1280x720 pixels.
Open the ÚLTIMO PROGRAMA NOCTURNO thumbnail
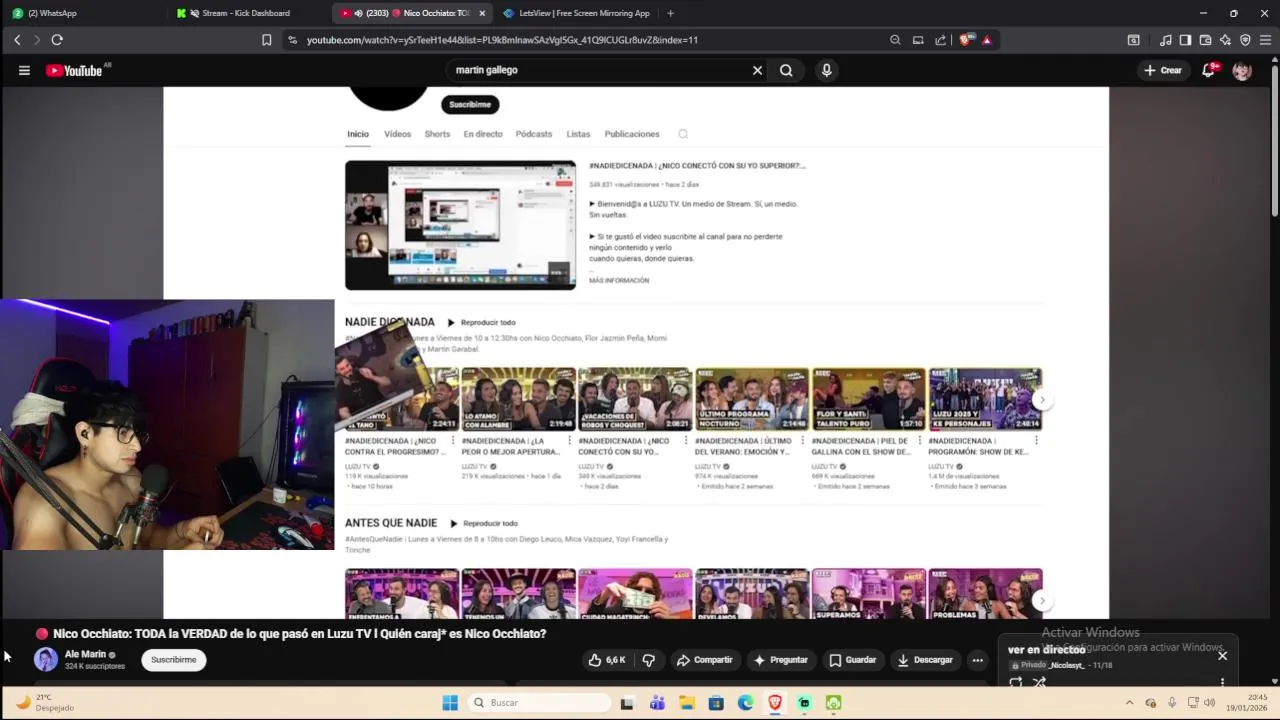pos(752,399)
